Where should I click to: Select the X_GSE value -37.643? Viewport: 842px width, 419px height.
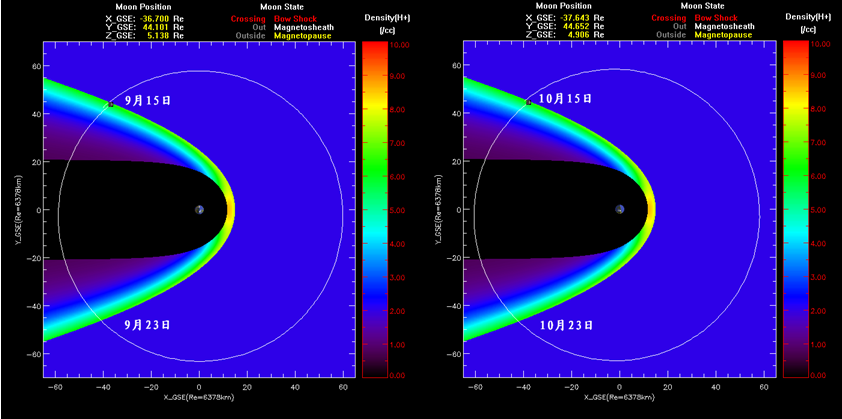pos(574,18)
